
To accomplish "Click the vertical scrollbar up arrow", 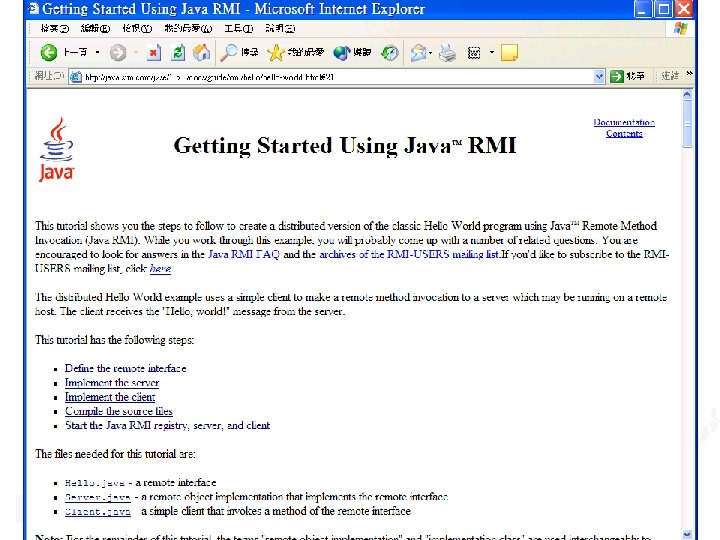I will [687, 95].
